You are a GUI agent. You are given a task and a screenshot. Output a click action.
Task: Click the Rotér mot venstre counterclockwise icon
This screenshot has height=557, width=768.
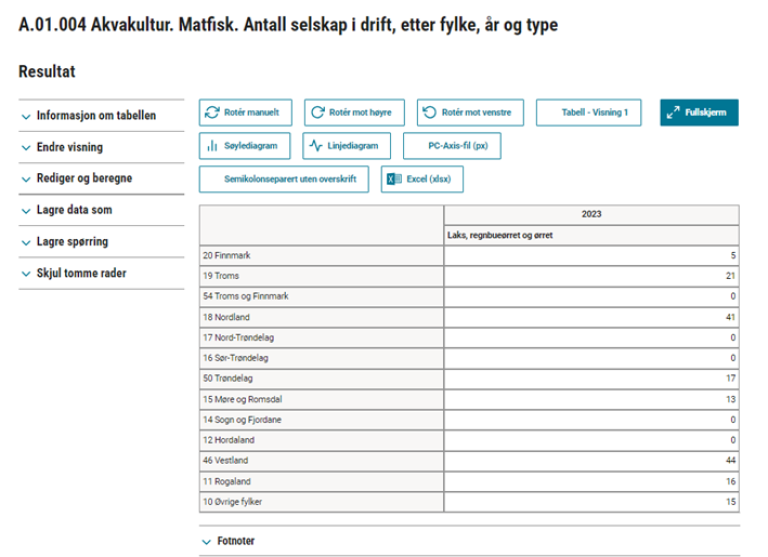429,113
